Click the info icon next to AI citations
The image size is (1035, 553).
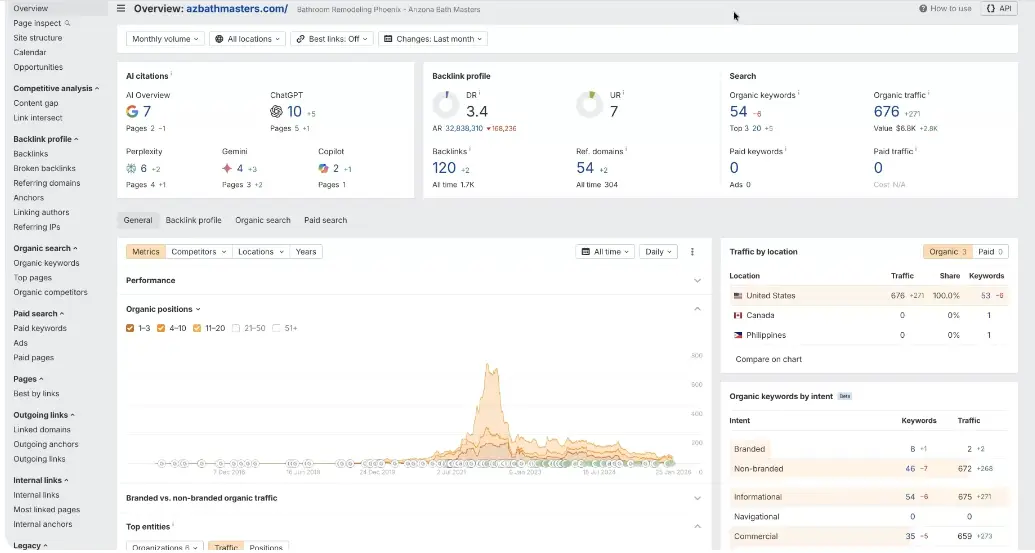[x=172, y=73]
